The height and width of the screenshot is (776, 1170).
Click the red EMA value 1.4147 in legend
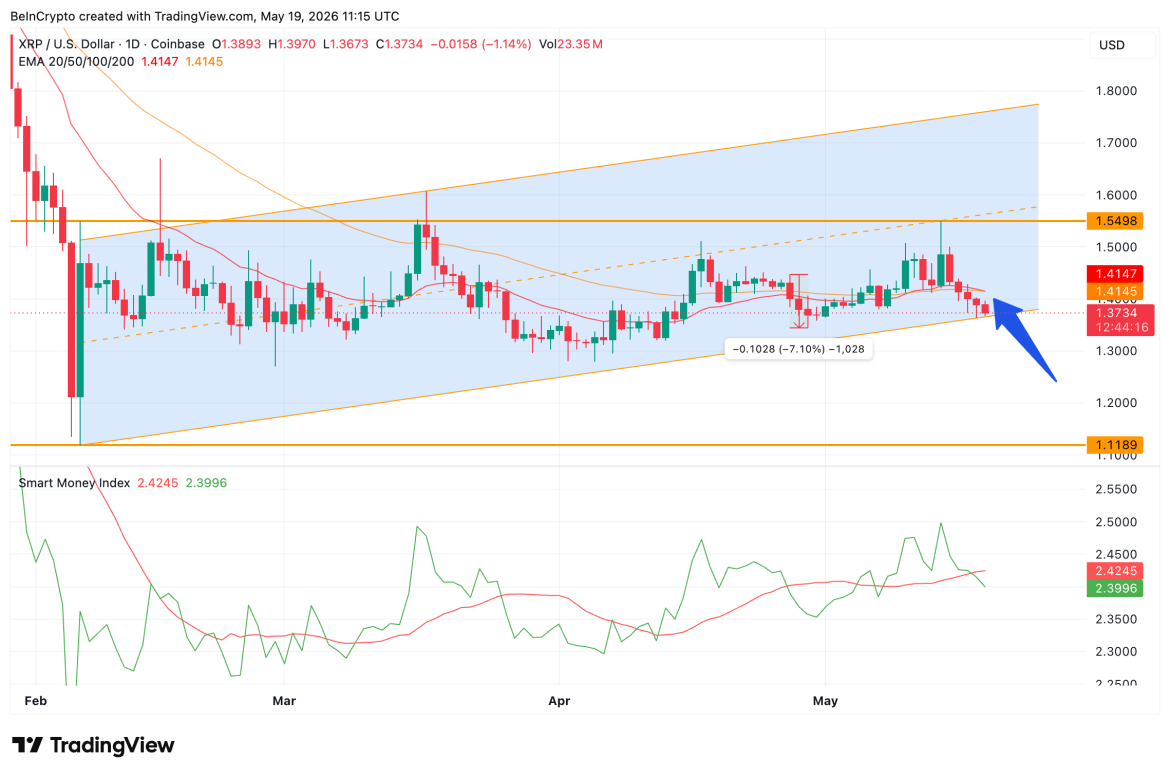(x=160, y=61)
